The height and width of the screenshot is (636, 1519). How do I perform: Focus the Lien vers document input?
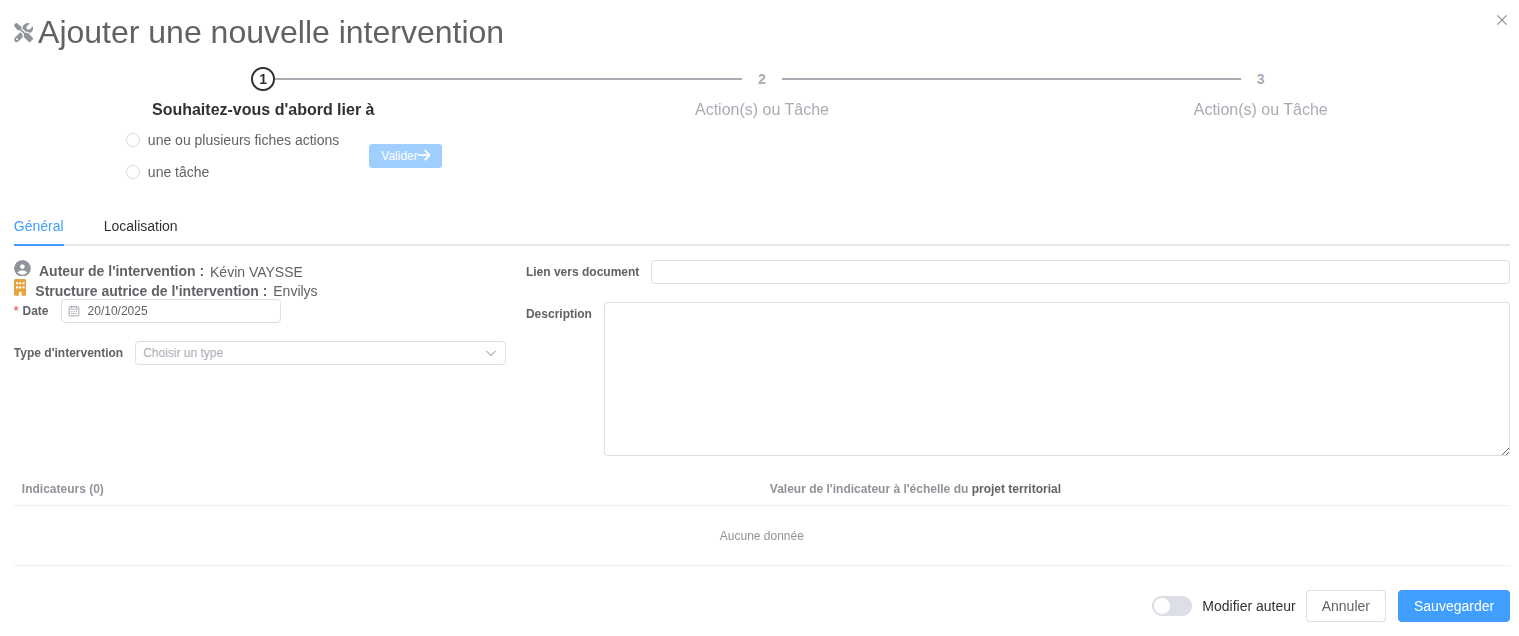pyautogui.click(x=1080, y=272)
